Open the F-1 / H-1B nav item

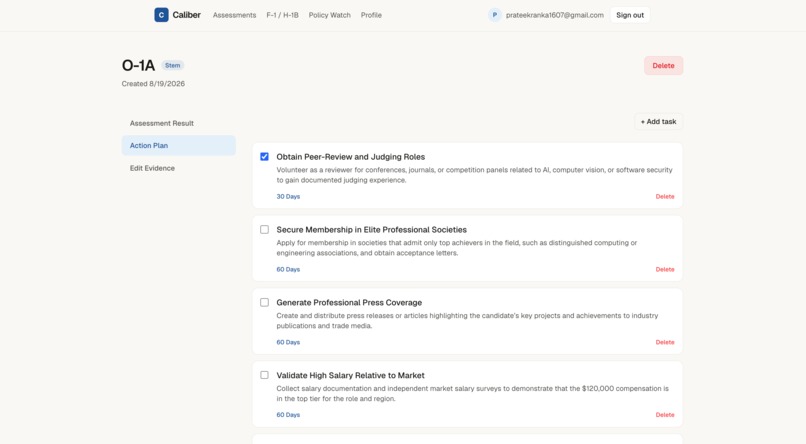(x=282, y=15)
